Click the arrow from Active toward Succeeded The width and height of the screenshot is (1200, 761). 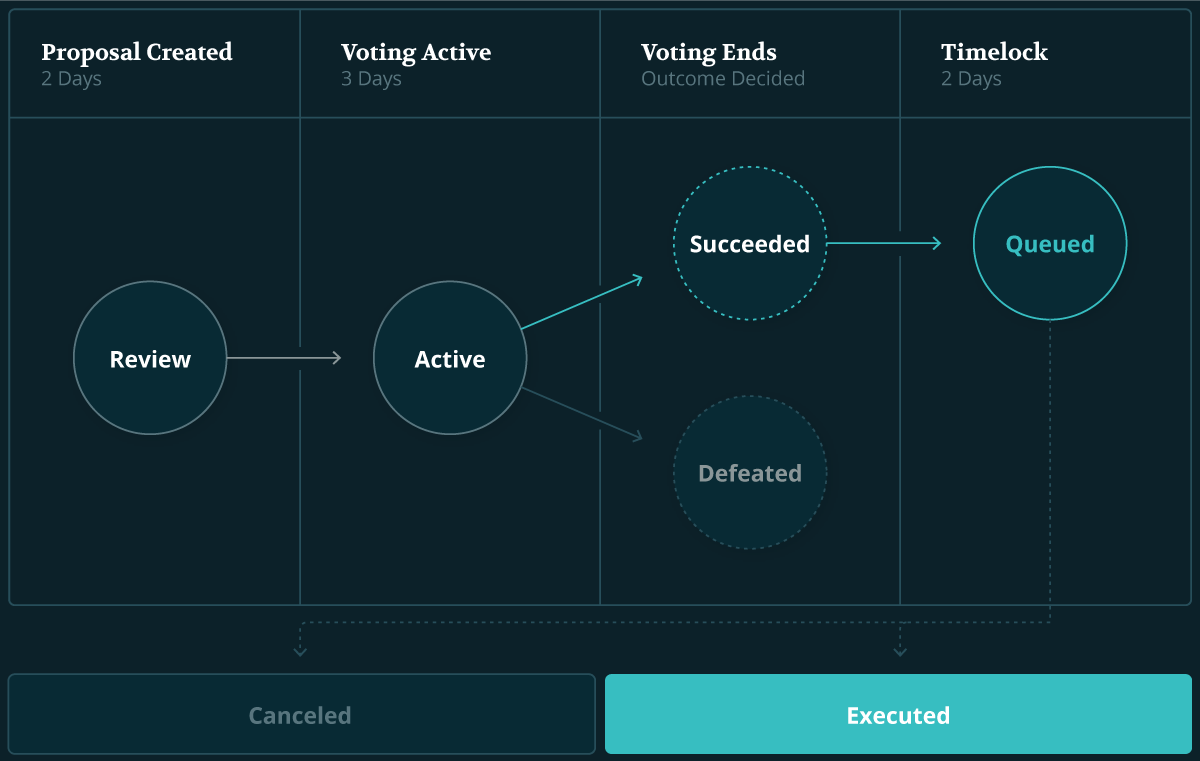(x=582, y=301)
